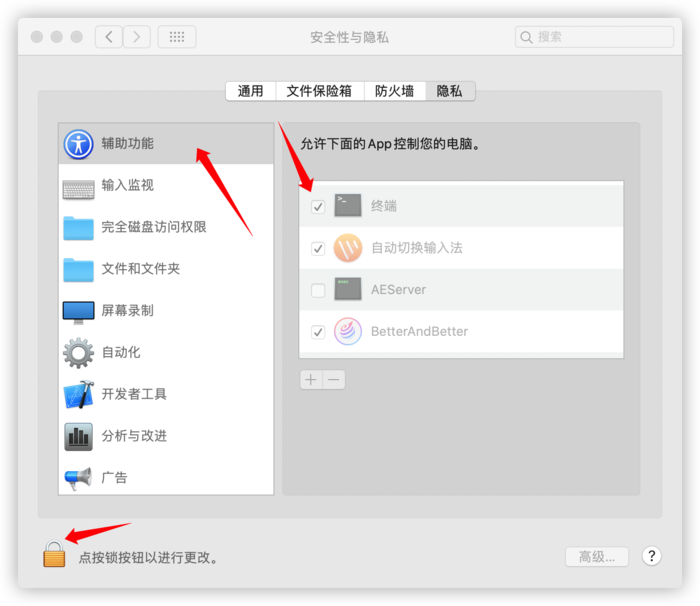Select the 屏幕录制 row label
Image resolution: width=700 pixels, height=606 pixels.
click(127, 310)
